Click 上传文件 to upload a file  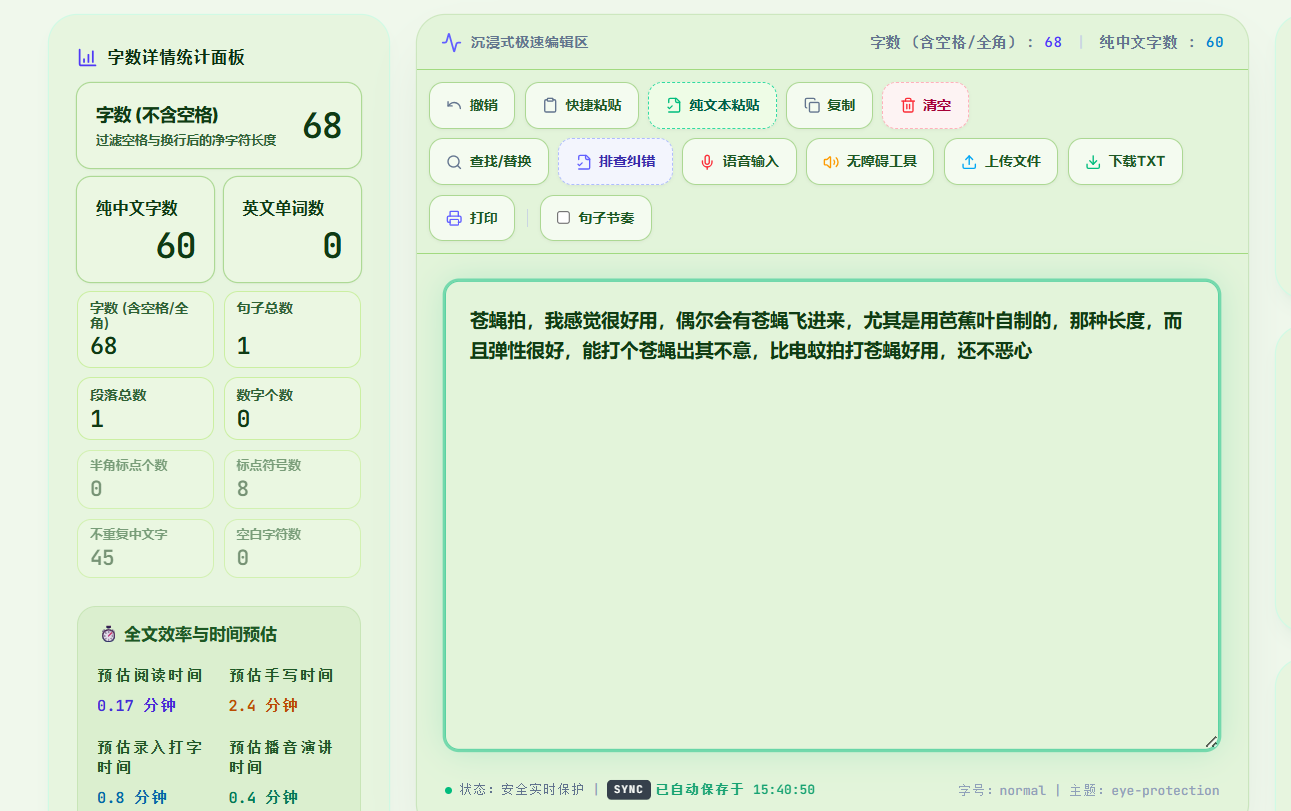click(x=1001, y=161)
